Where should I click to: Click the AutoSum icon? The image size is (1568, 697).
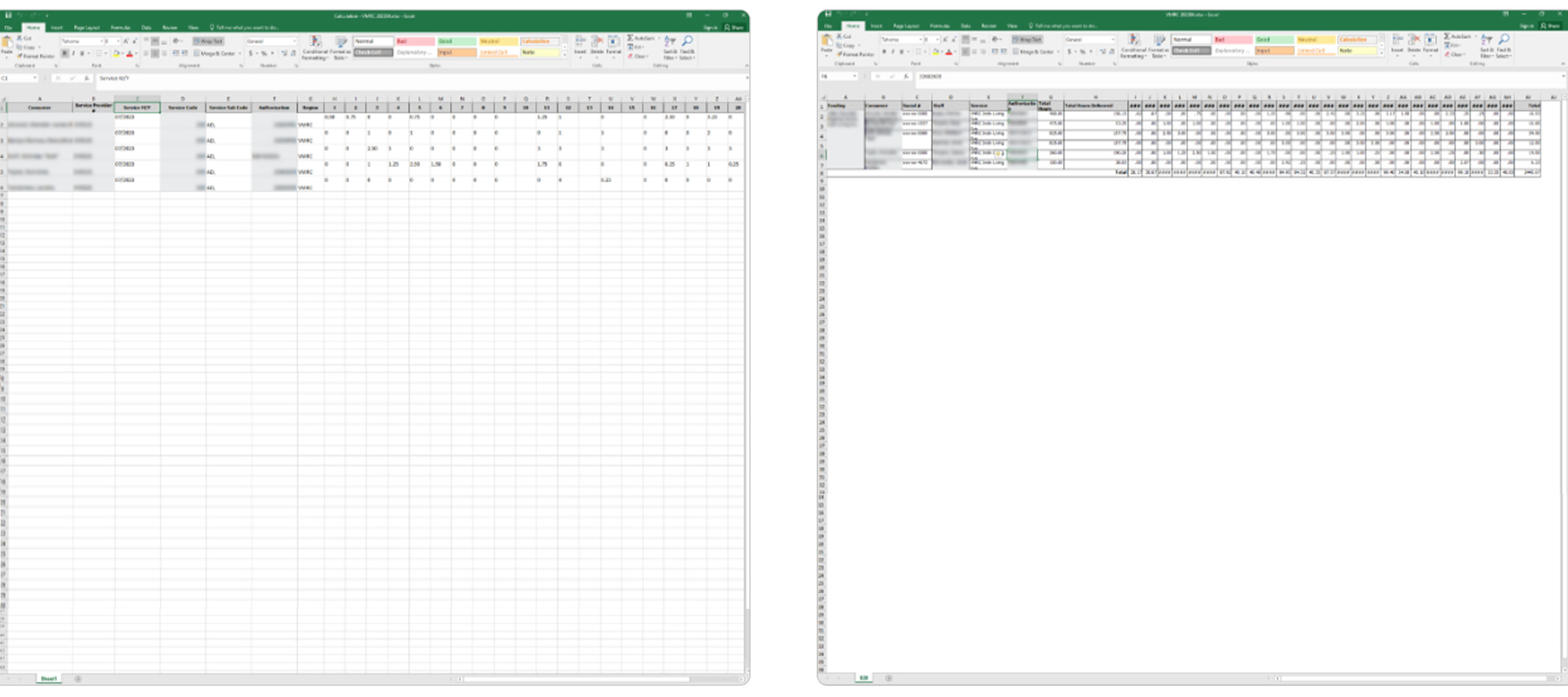[630, 38]
